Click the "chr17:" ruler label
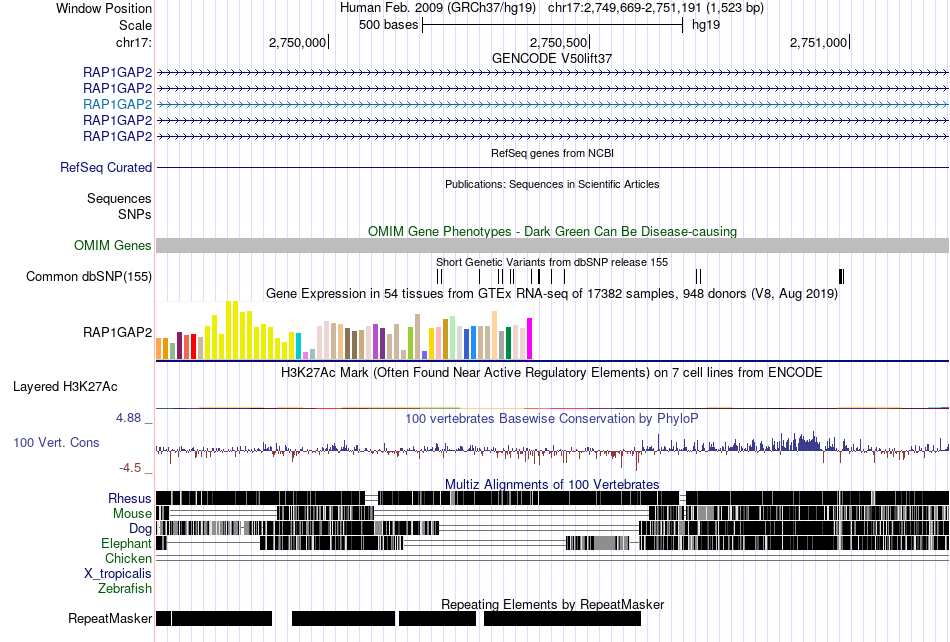Viewport: 950px width, 642px height. click(133, 42)
